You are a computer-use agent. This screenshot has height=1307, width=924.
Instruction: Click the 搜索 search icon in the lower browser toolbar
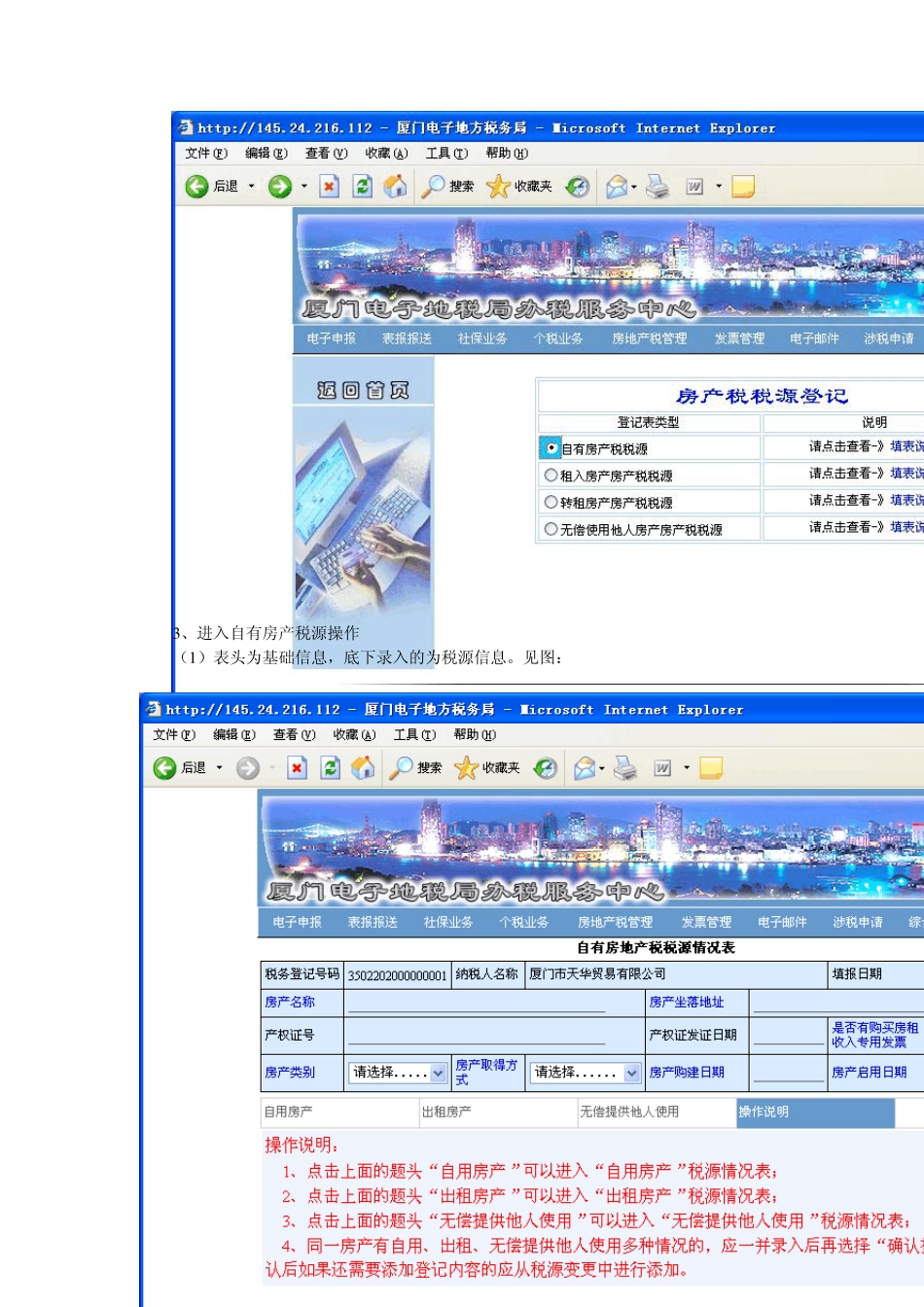pos(401,768)
